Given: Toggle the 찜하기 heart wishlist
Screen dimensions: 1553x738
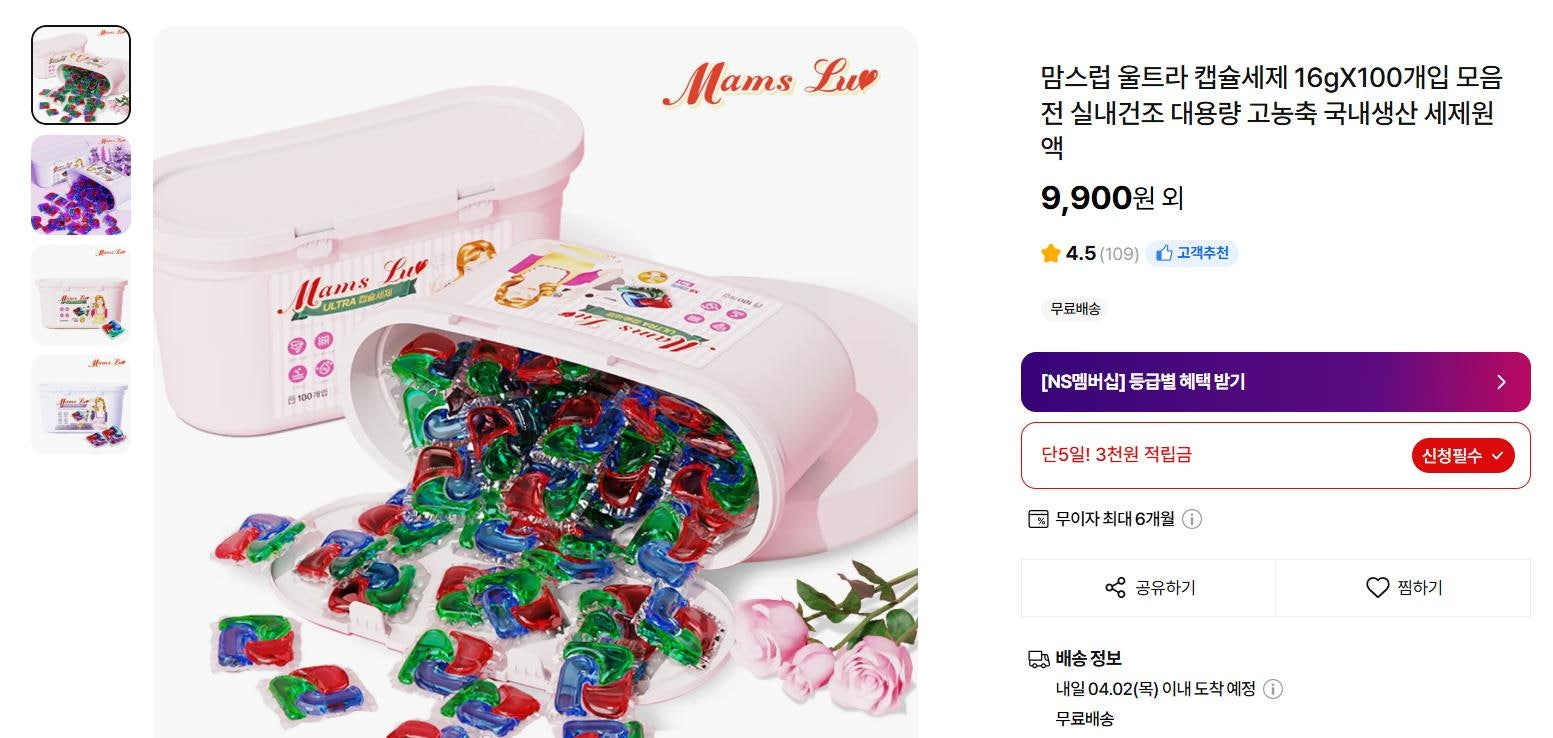Looking at the screenshot, I should [1378, 588].
